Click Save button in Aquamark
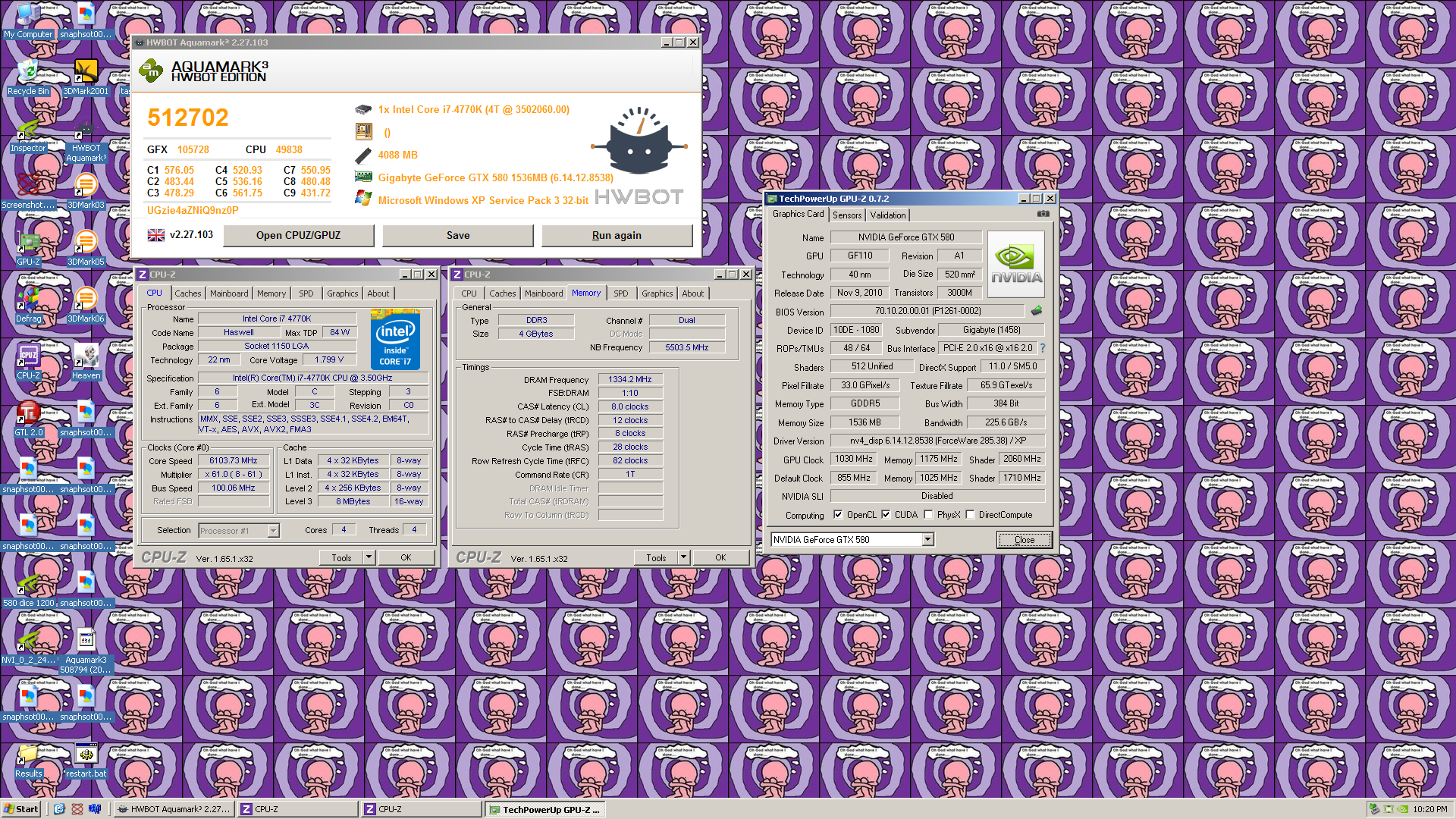Image resolution: width=1456 pixels, height=819 pixels. (458, 235)
